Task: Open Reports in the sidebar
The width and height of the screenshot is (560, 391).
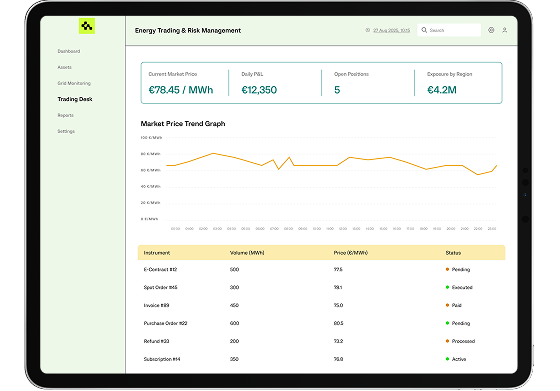Action: (x=65, y=115)
